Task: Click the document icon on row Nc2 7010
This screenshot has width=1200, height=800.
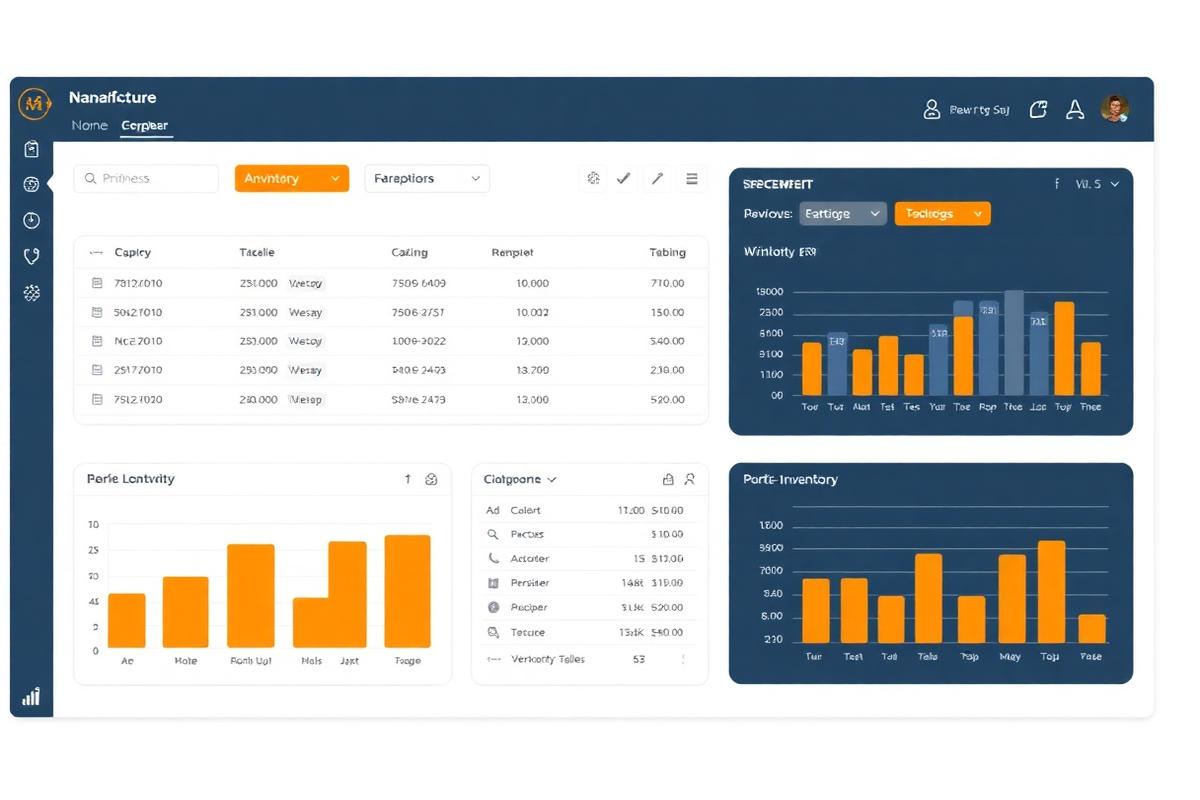Action: pyautogui.click(x=97, y=341)
